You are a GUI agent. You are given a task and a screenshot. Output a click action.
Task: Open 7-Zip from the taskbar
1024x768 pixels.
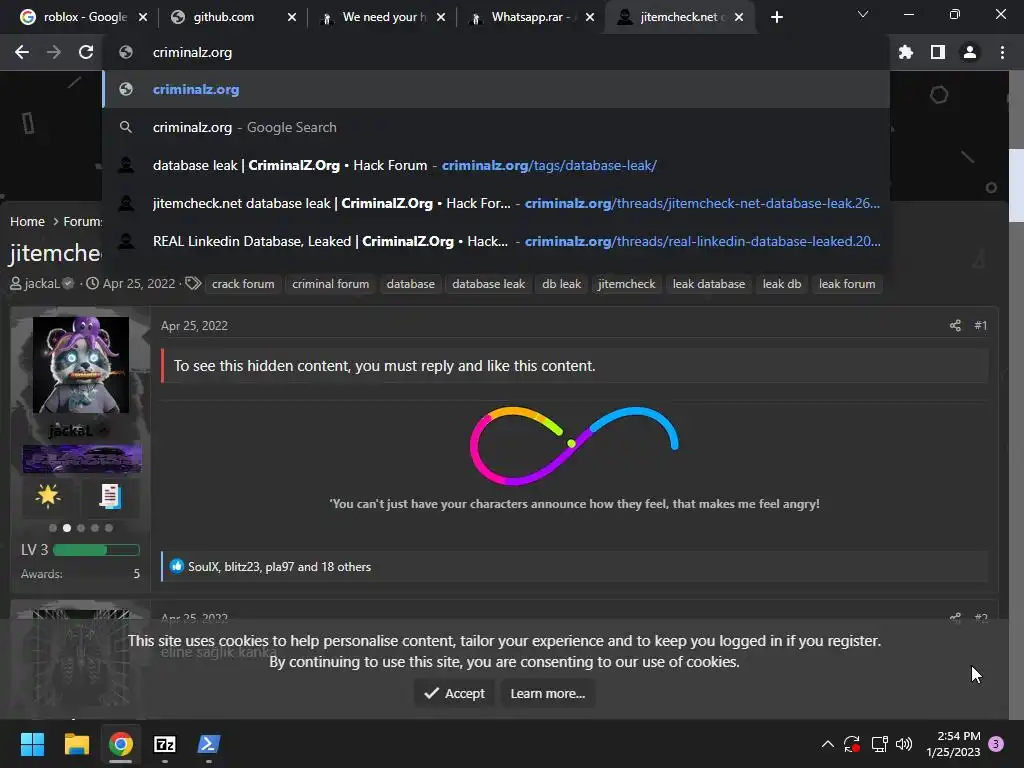tap(165, 744)
